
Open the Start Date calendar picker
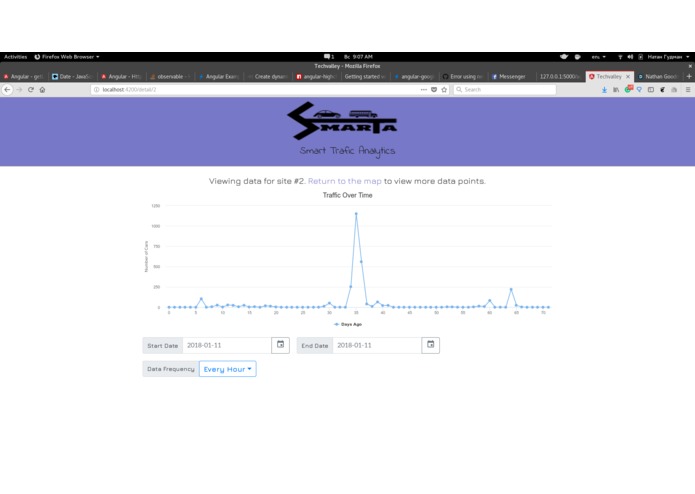(281, 345)
